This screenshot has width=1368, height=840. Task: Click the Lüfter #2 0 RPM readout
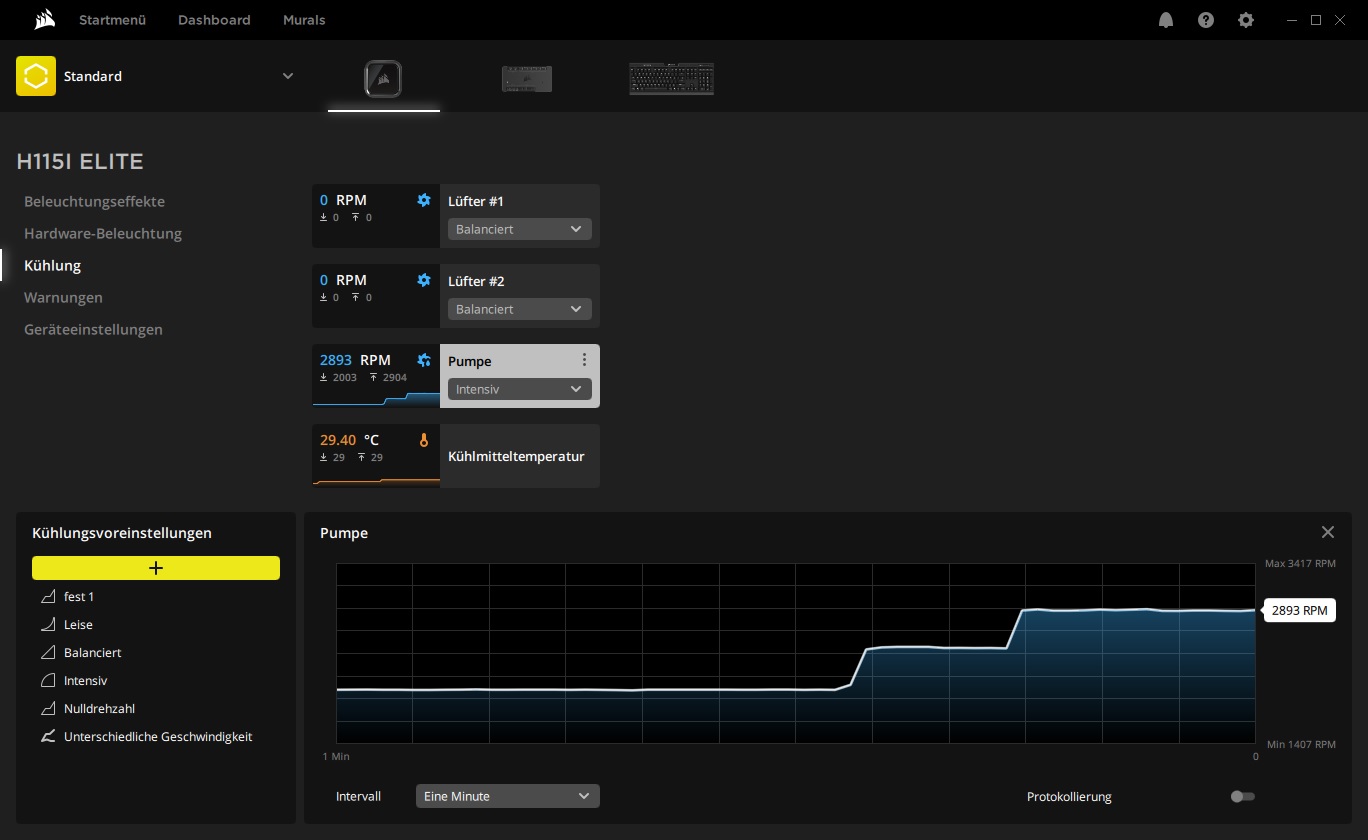coord(343,280)
